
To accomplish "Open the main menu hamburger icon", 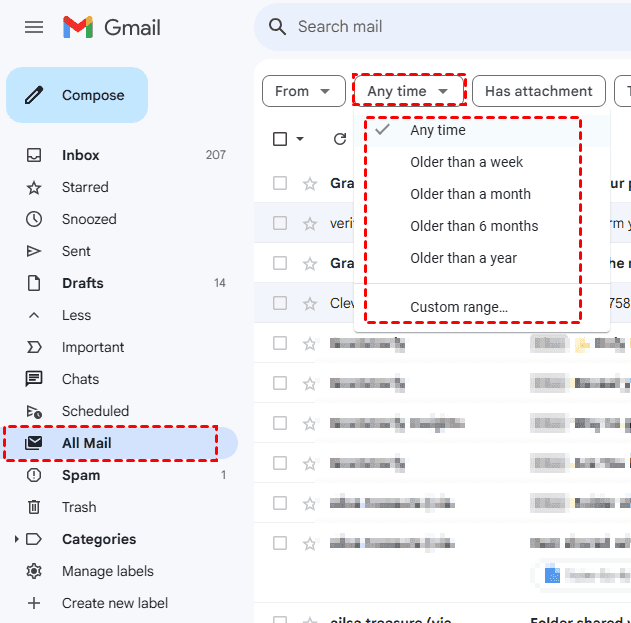I will point(34,27).
